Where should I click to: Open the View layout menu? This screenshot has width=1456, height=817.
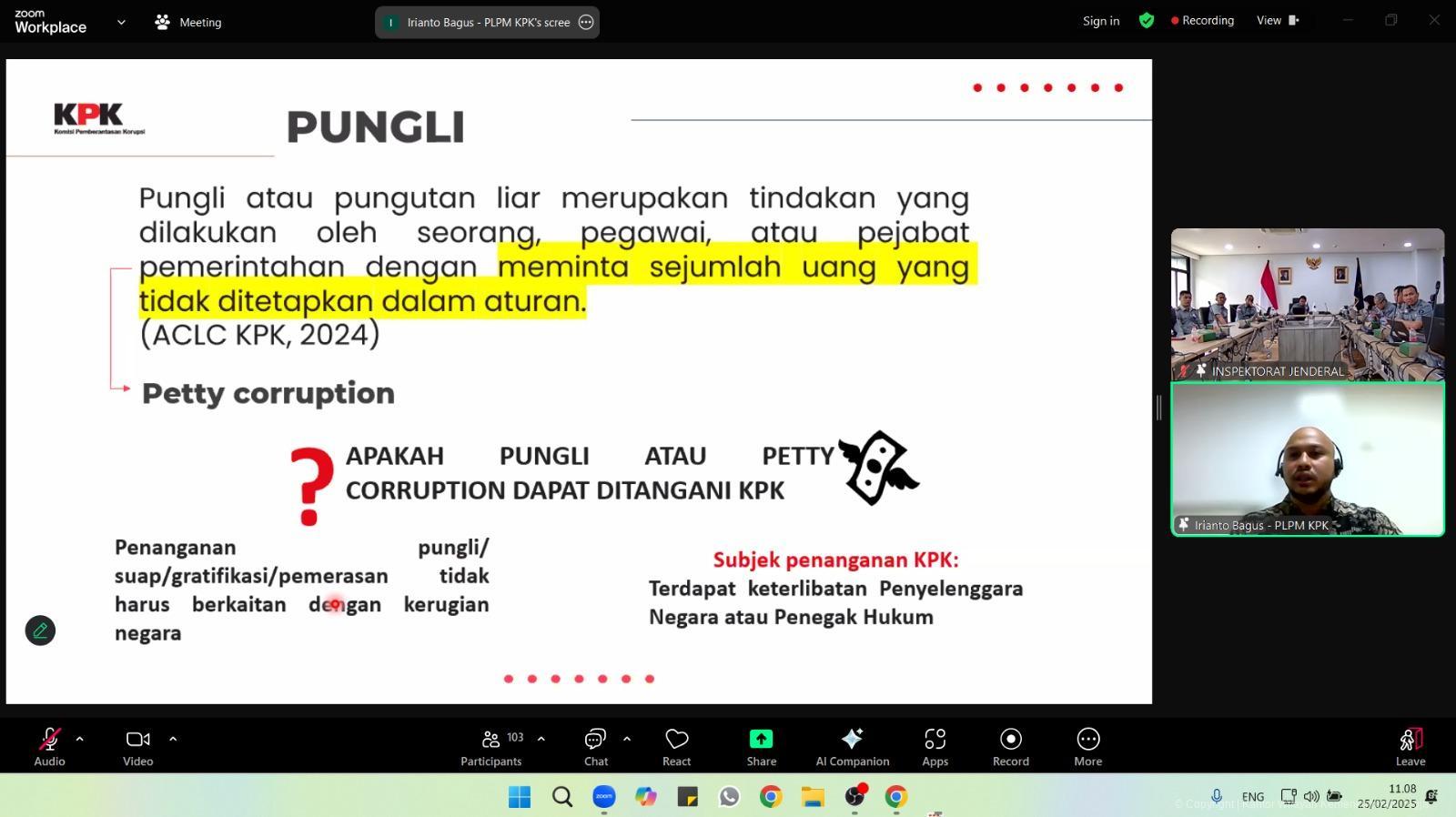coord(1278,21)
